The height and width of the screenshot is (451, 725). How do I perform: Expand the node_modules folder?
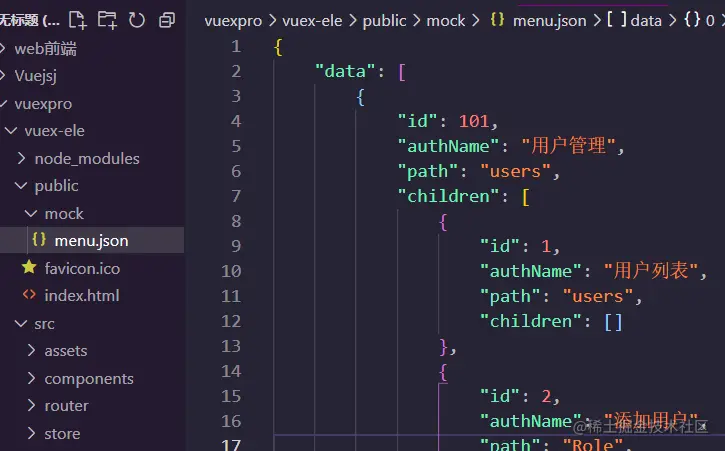(21, 158)
